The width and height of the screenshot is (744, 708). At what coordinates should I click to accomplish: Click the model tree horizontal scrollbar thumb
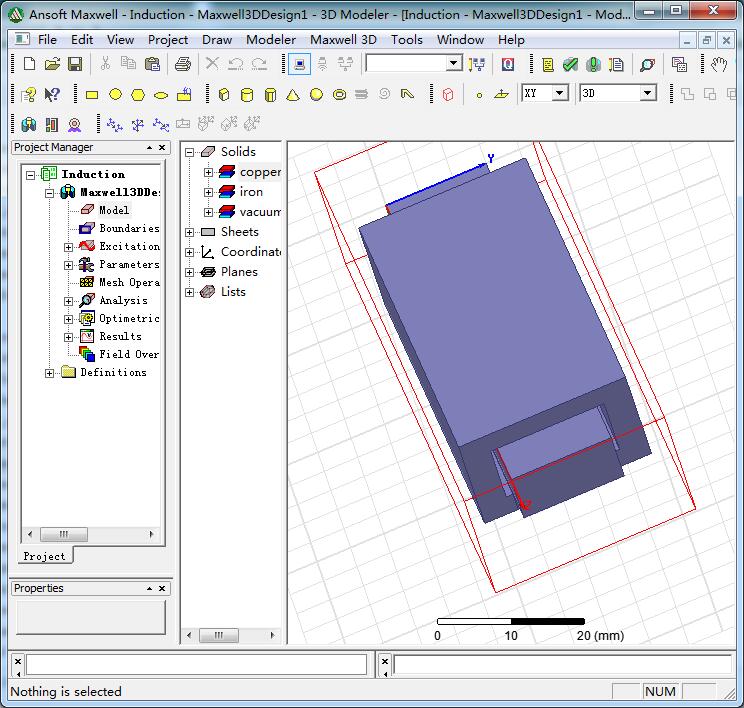(x=219, y=635)
